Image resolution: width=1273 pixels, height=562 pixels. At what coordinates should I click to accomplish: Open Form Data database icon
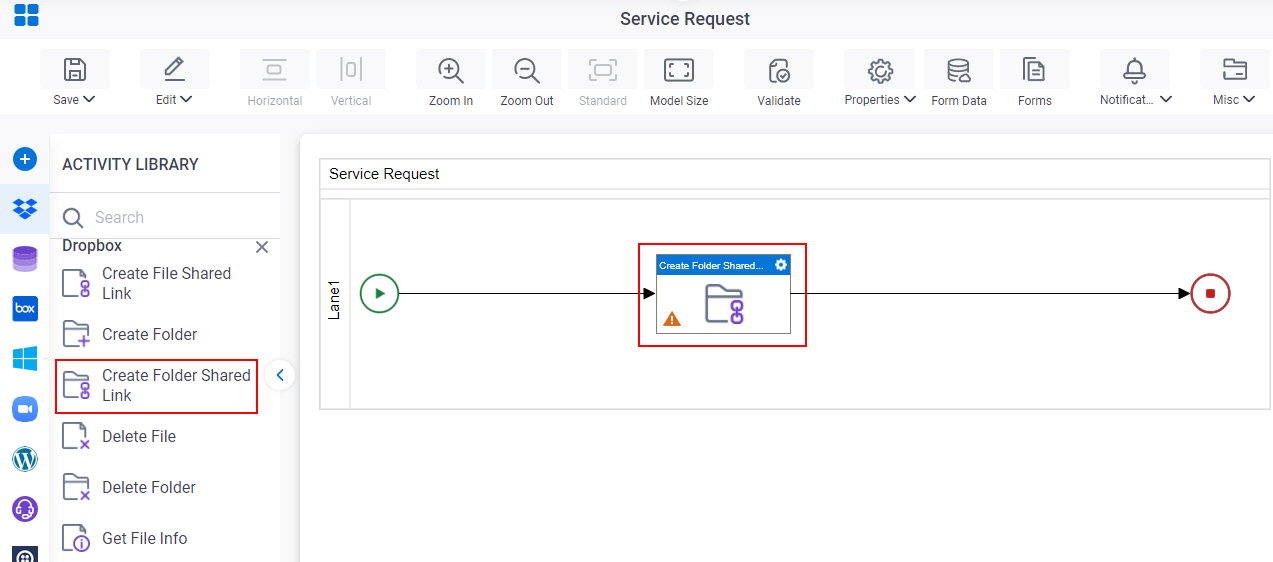(959, 70)
